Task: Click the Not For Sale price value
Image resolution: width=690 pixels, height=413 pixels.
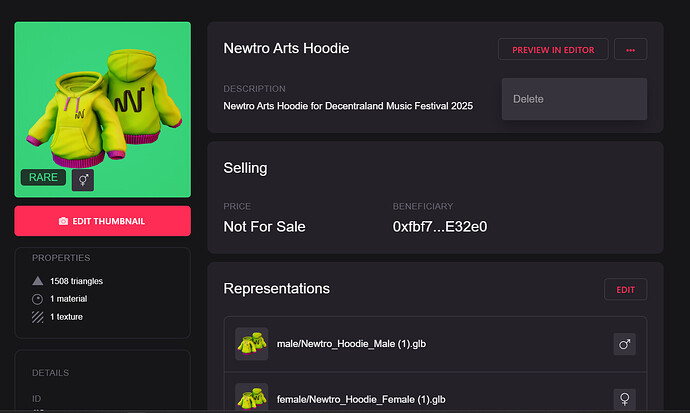Action: tap(264, 226)
